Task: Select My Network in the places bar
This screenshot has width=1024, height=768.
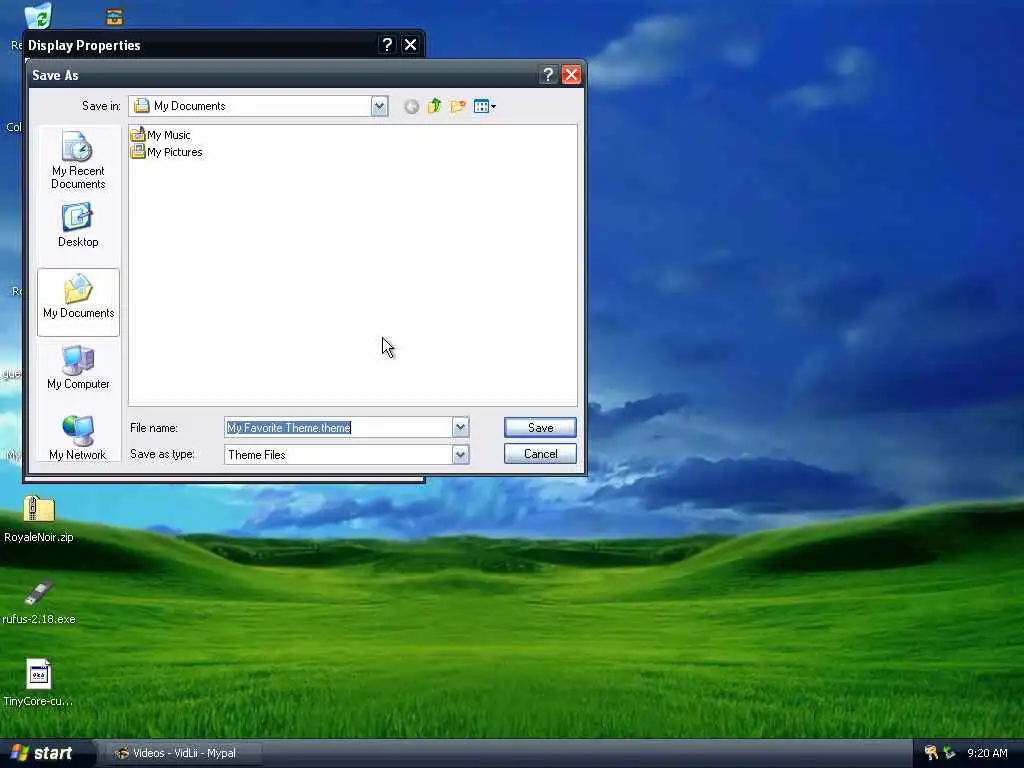Action: tap(78, 438)
